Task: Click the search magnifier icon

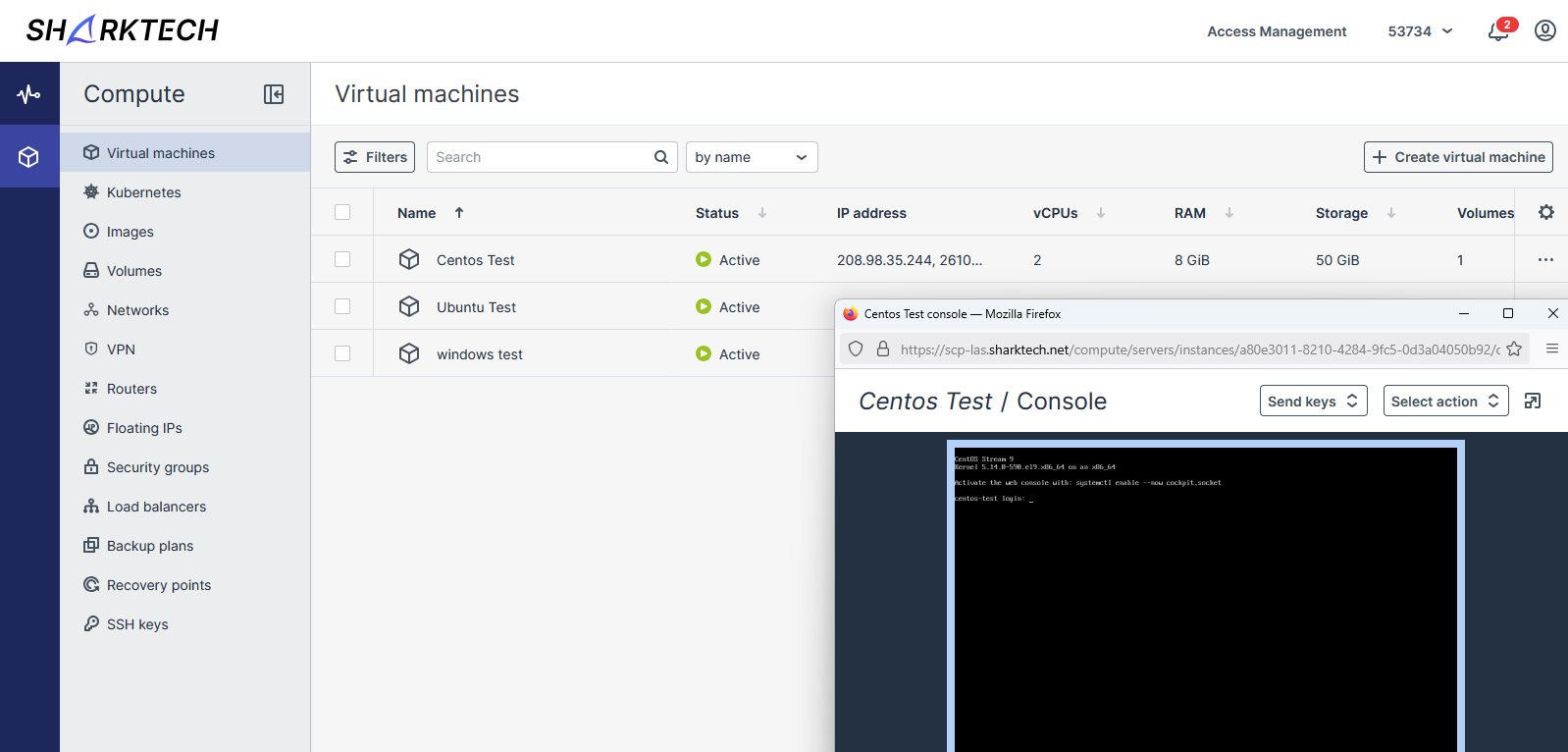Action: click(660, 157)
